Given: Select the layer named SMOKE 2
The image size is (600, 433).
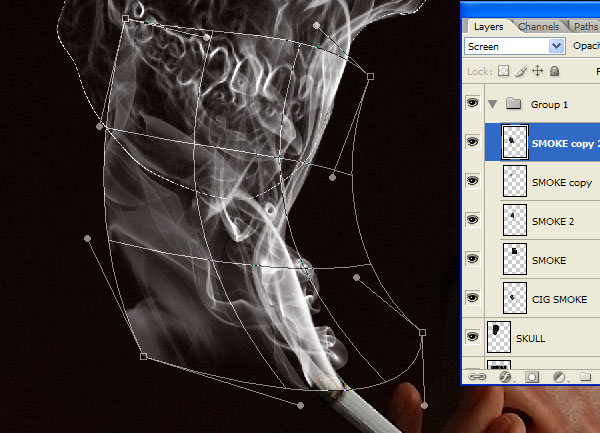Looking at the screenshot, I should pyautogui.click(x=553, y=221).
